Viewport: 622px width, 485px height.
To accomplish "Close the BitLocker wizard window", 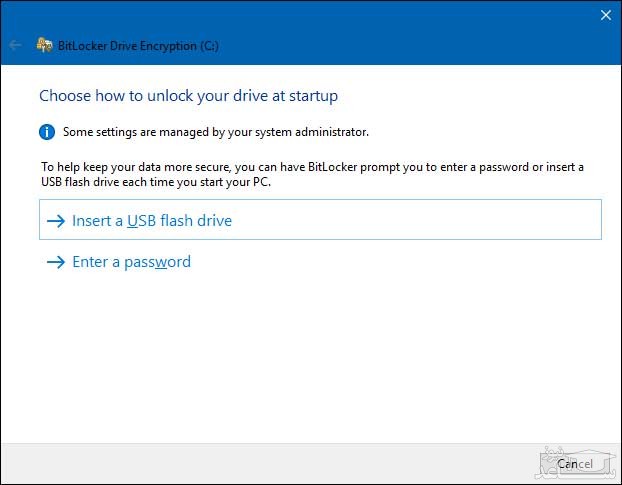I will [606, 15].
